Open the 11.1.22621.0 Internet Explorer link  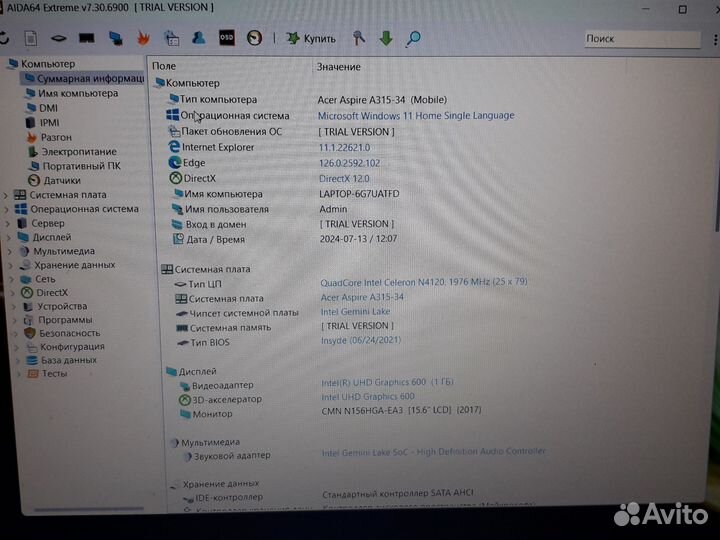[344, 147]
